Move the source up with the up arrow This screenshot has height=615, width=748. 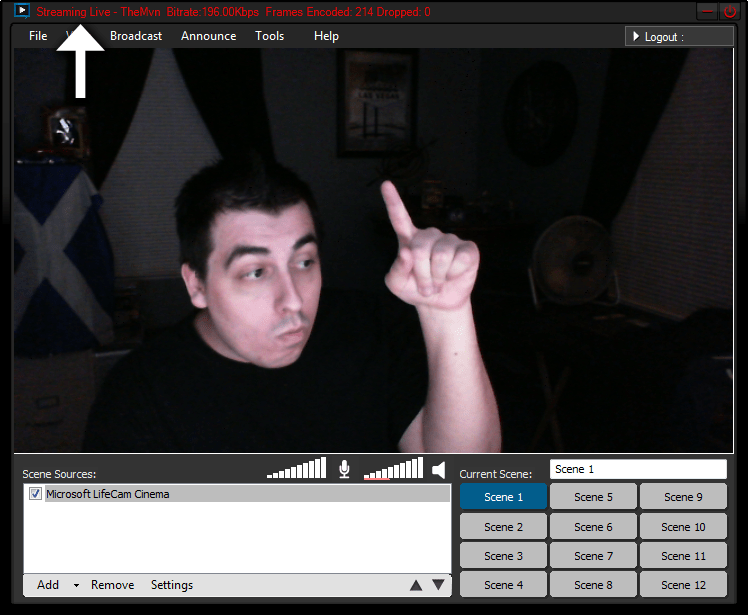tap(416, 585)
